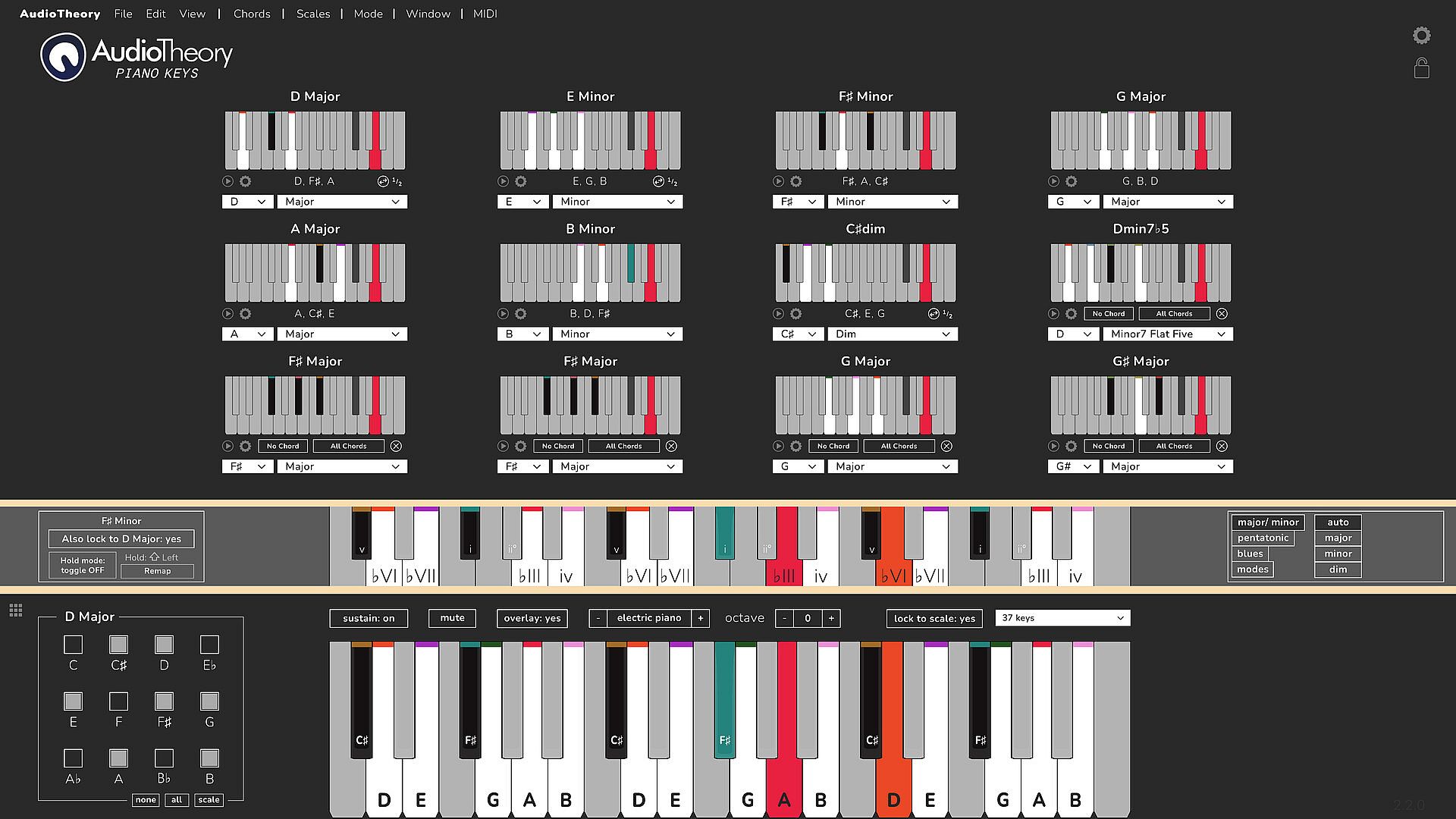Open the MIDI menu

[485, 14]
